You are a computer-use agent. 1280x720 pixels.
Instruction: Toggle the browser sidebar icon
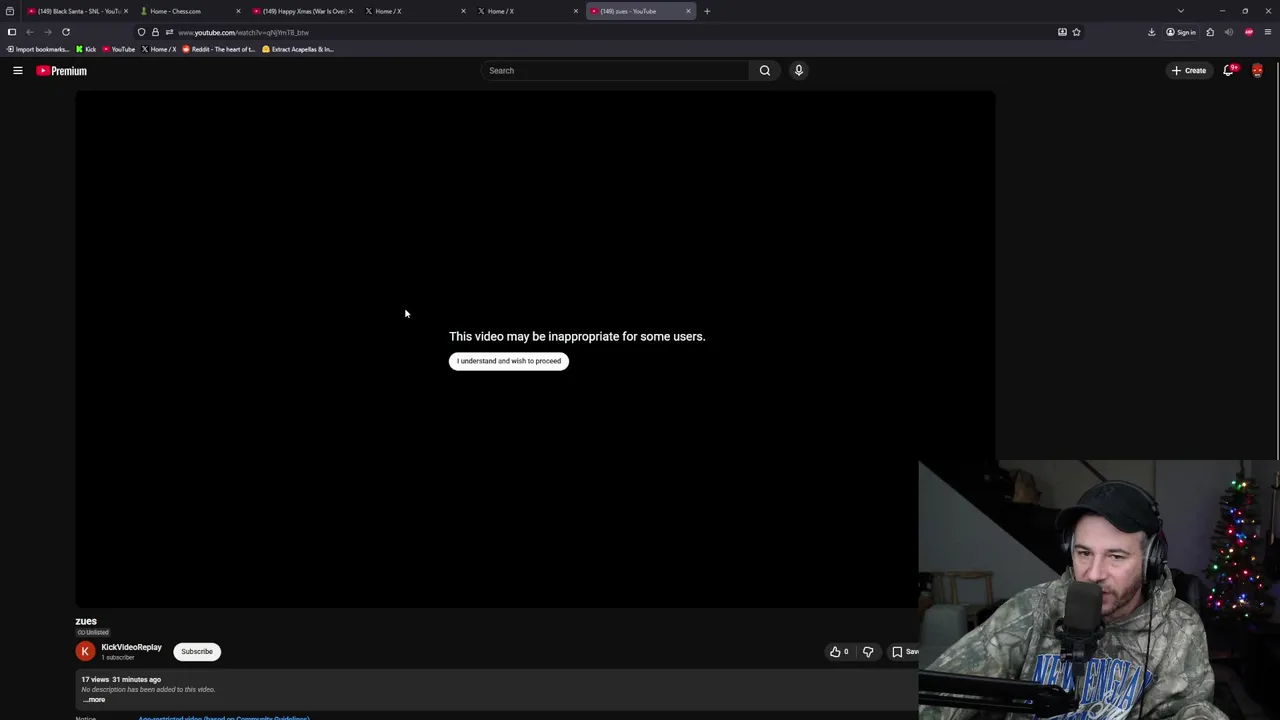[12, 32]
